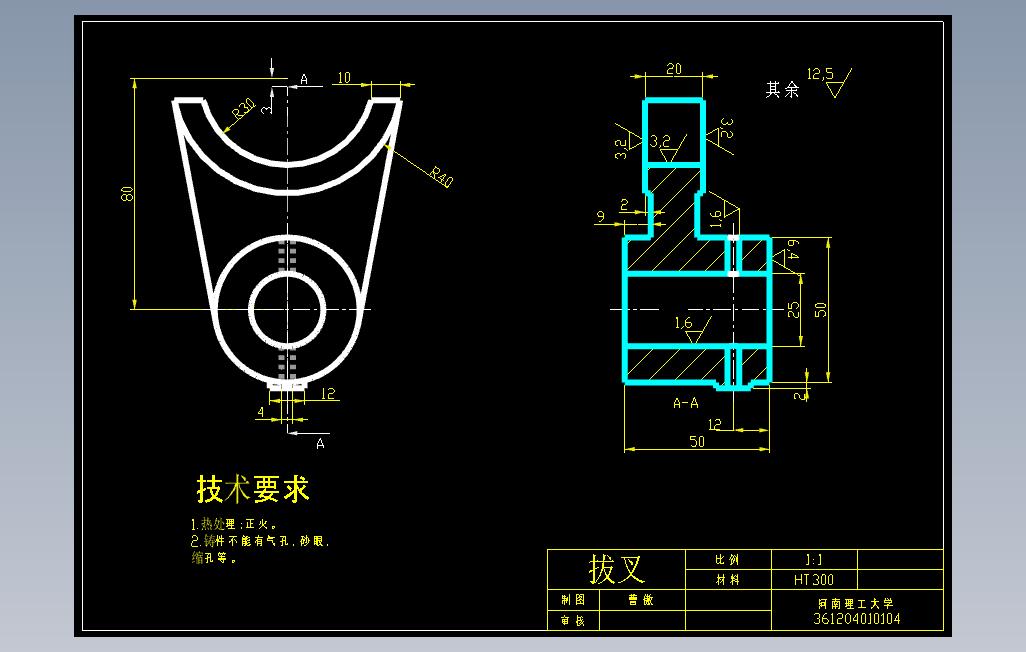Select the cyan outline of section A-A
1026x652 pixels.
[x=697, y=244]
